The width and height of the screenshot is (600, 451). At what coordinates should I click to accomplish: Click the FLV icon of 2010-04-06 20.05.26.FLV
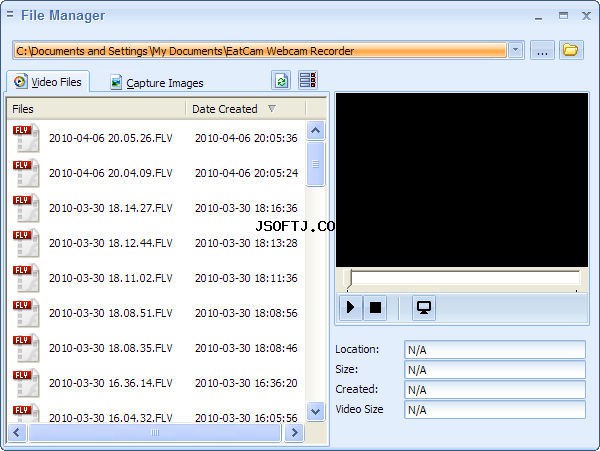pos(26,138)
